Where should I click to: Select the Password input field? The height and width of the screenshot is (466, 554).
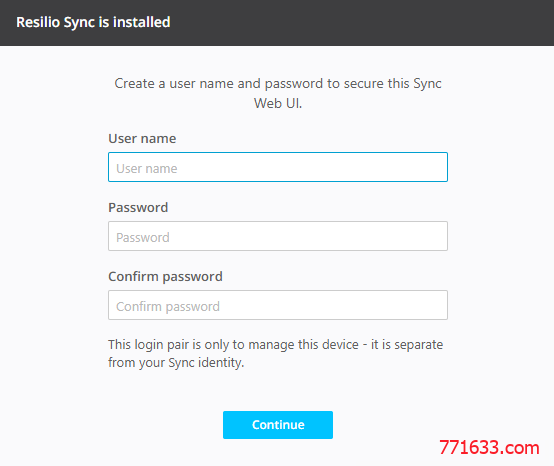coord(278,236)
